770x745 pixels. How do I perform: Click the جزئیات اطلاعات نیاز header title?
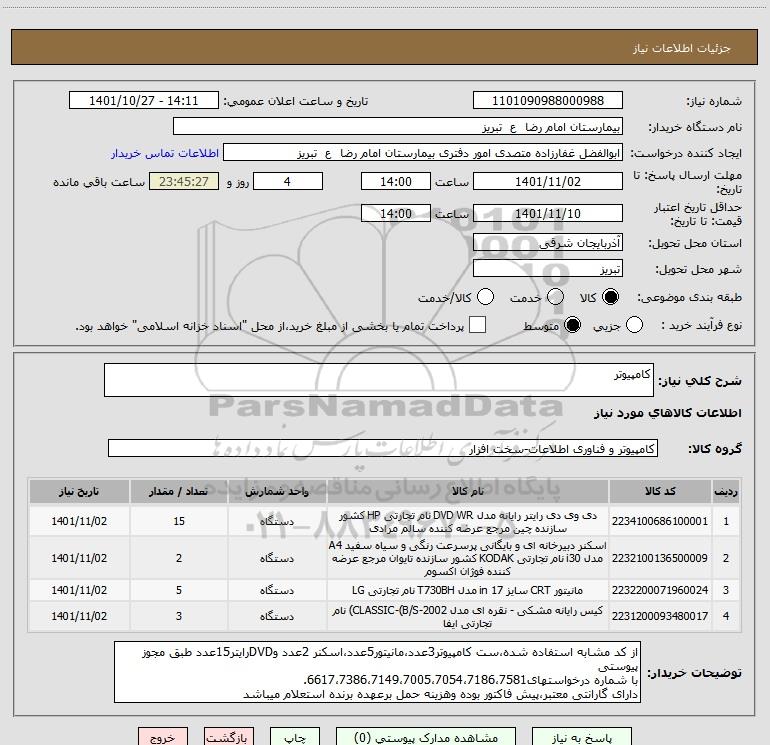click(682, 48)
